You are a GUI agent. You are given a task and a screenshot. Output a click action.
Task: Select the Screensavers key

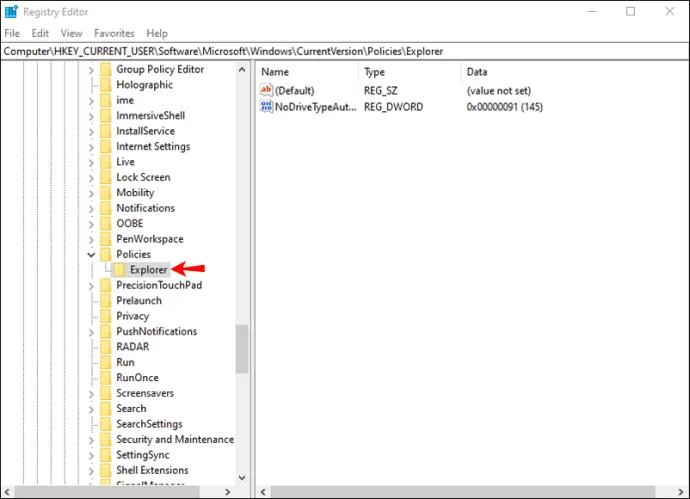145,393
